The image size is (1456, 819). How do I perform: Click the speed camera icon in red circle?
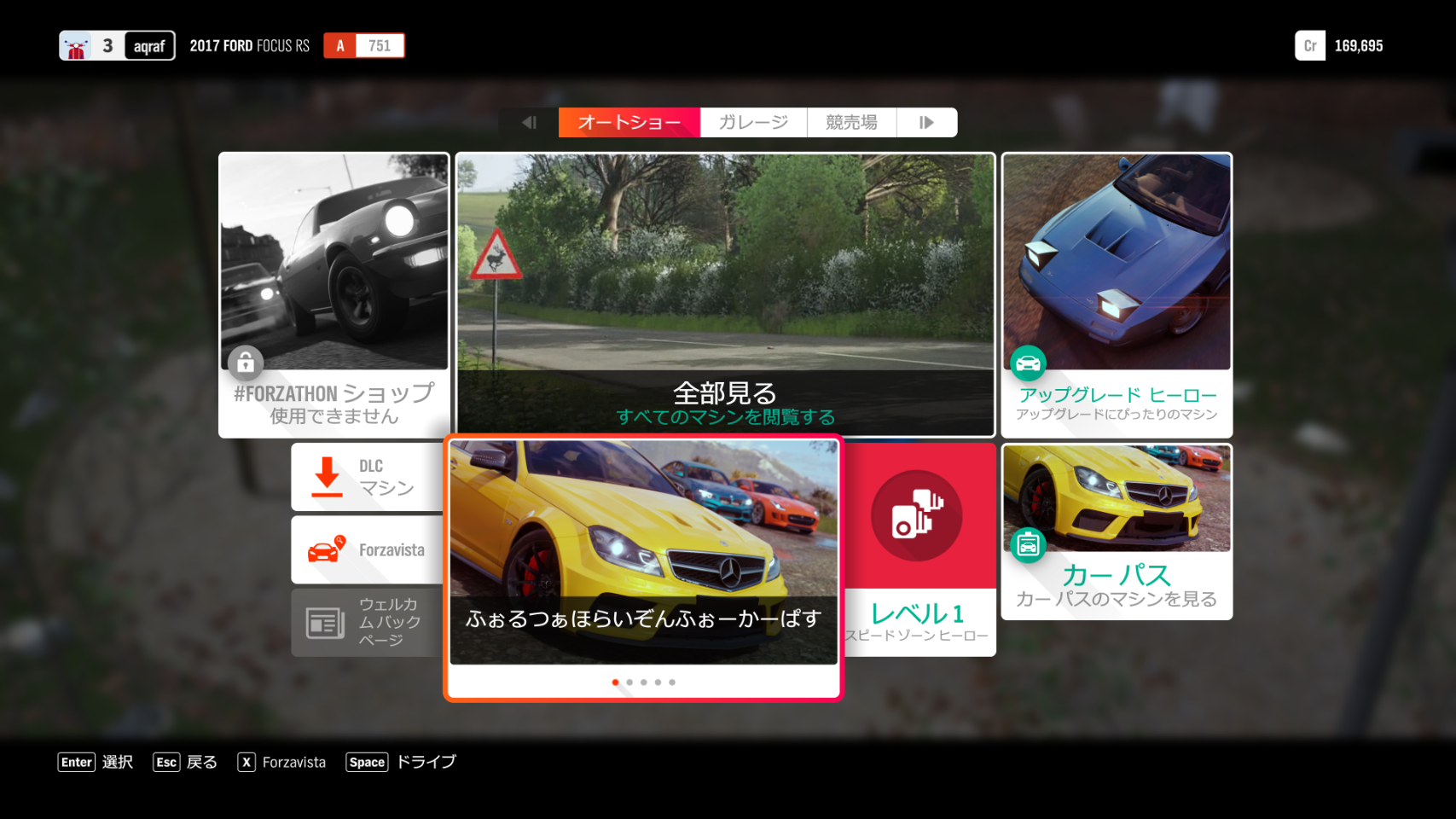917,515
